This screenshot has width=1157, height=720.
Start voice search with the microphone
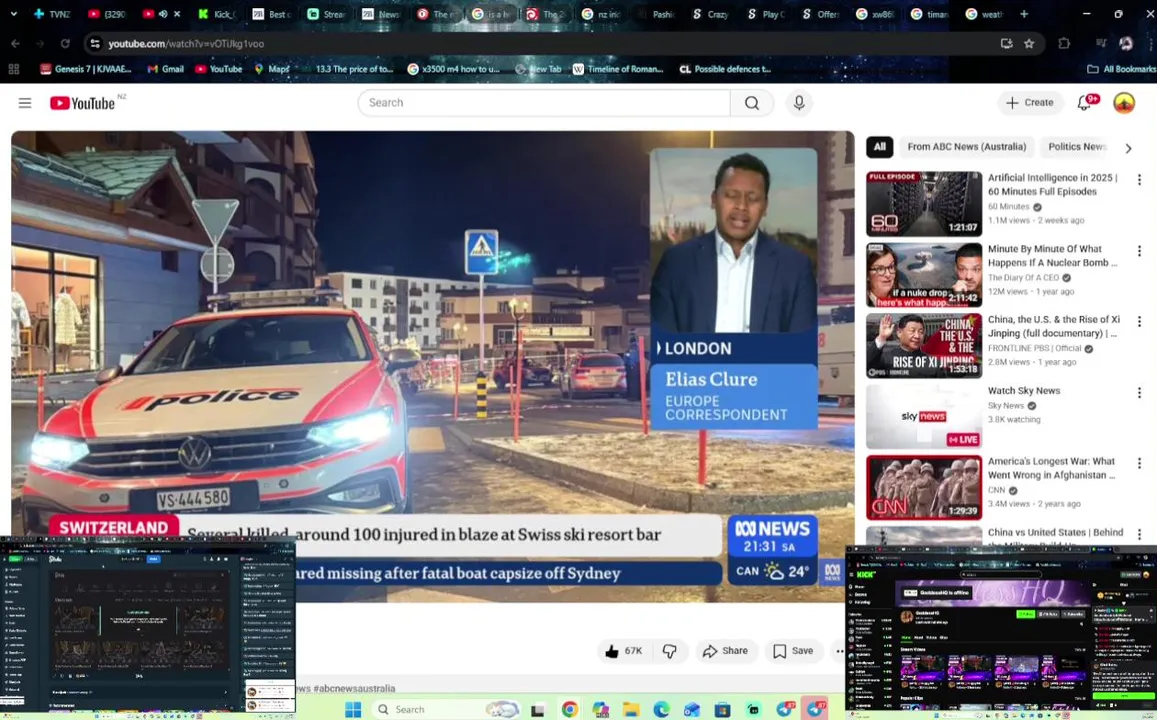point(799,103)
